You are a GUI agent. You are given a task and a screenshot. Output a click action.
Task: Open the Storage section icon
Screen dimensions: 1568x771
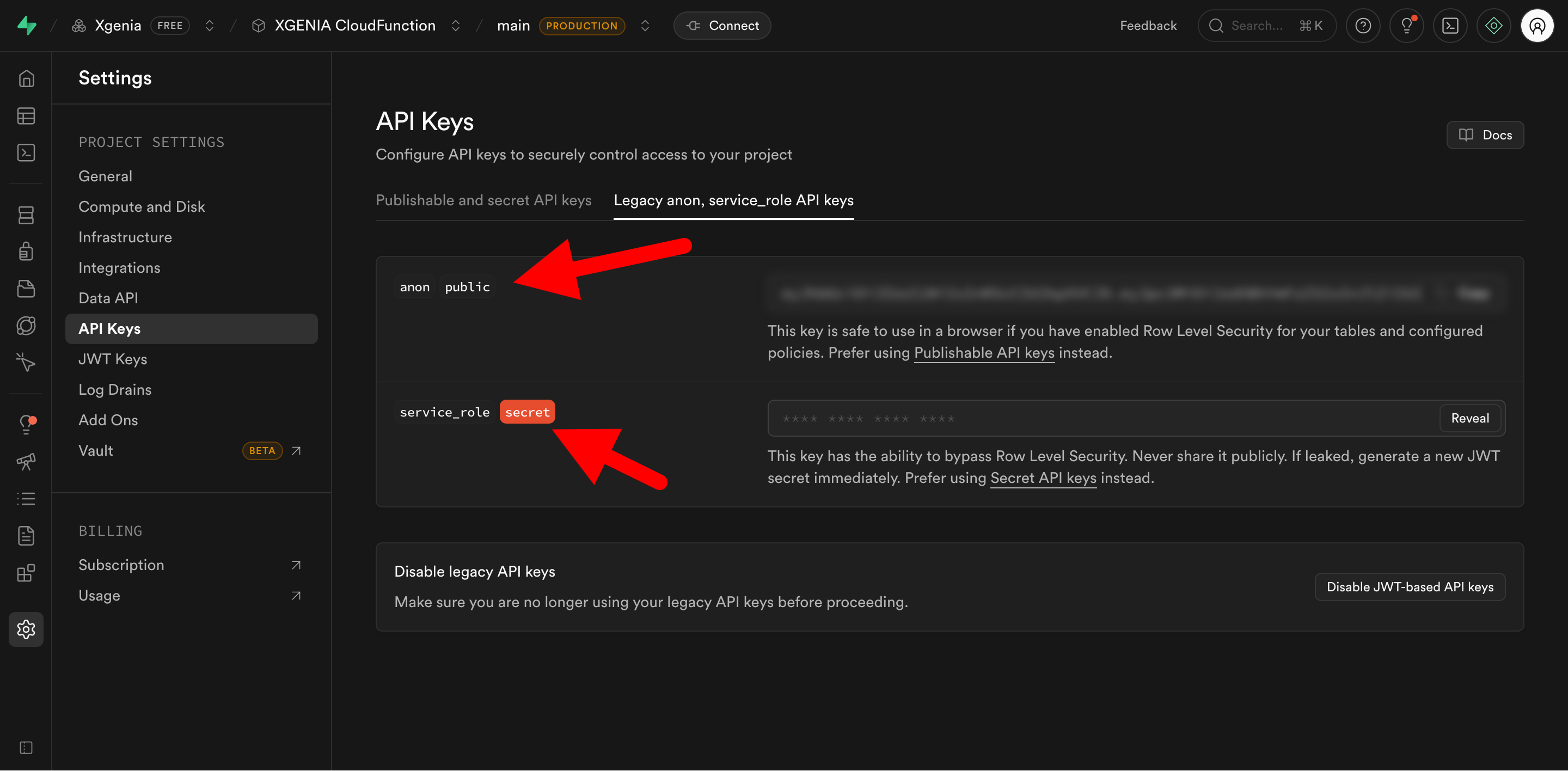(x=26, y=289)
